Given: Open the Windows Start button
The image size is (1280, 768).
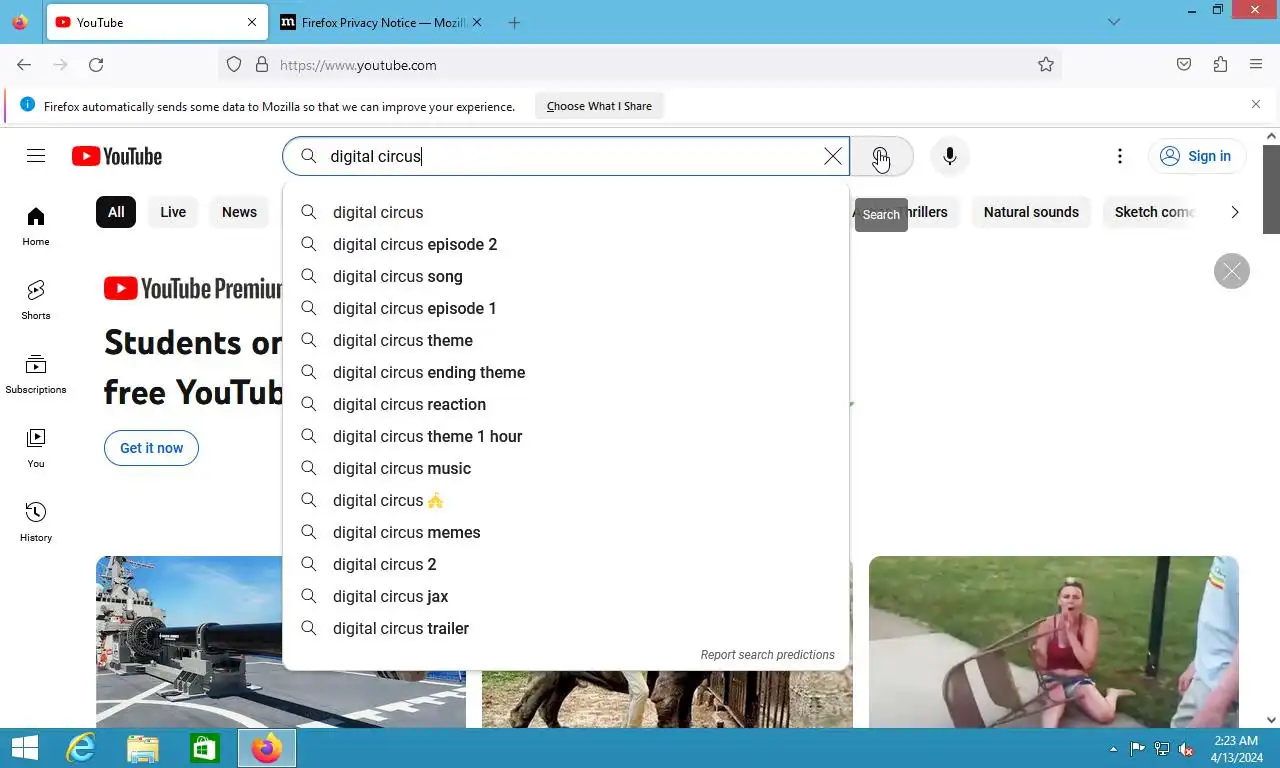Looking at the screenshot, I should pos(25,748).
